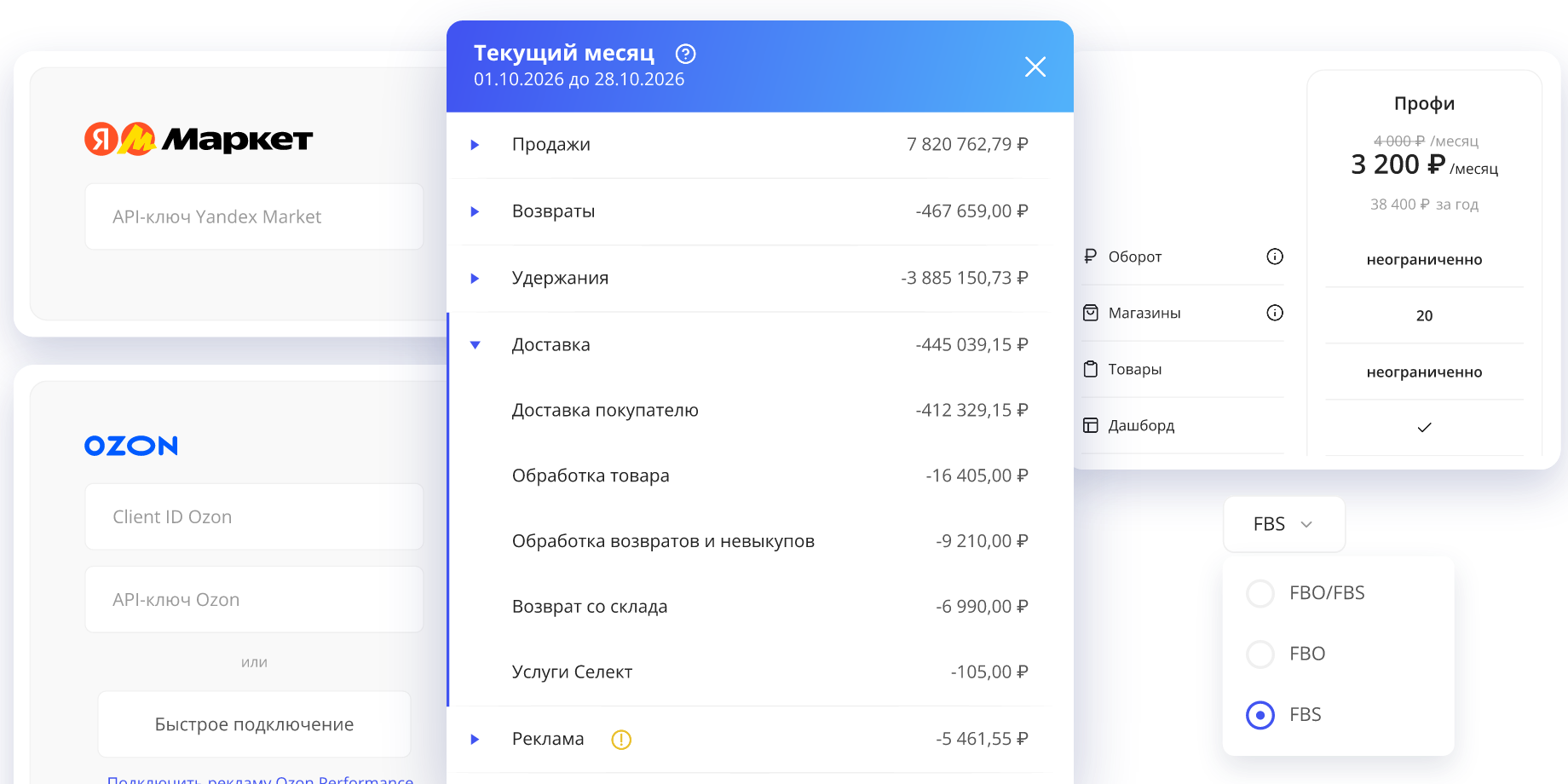
Task: Click the 7 820 762,79 ₽ sales amount
Action: 967,145
